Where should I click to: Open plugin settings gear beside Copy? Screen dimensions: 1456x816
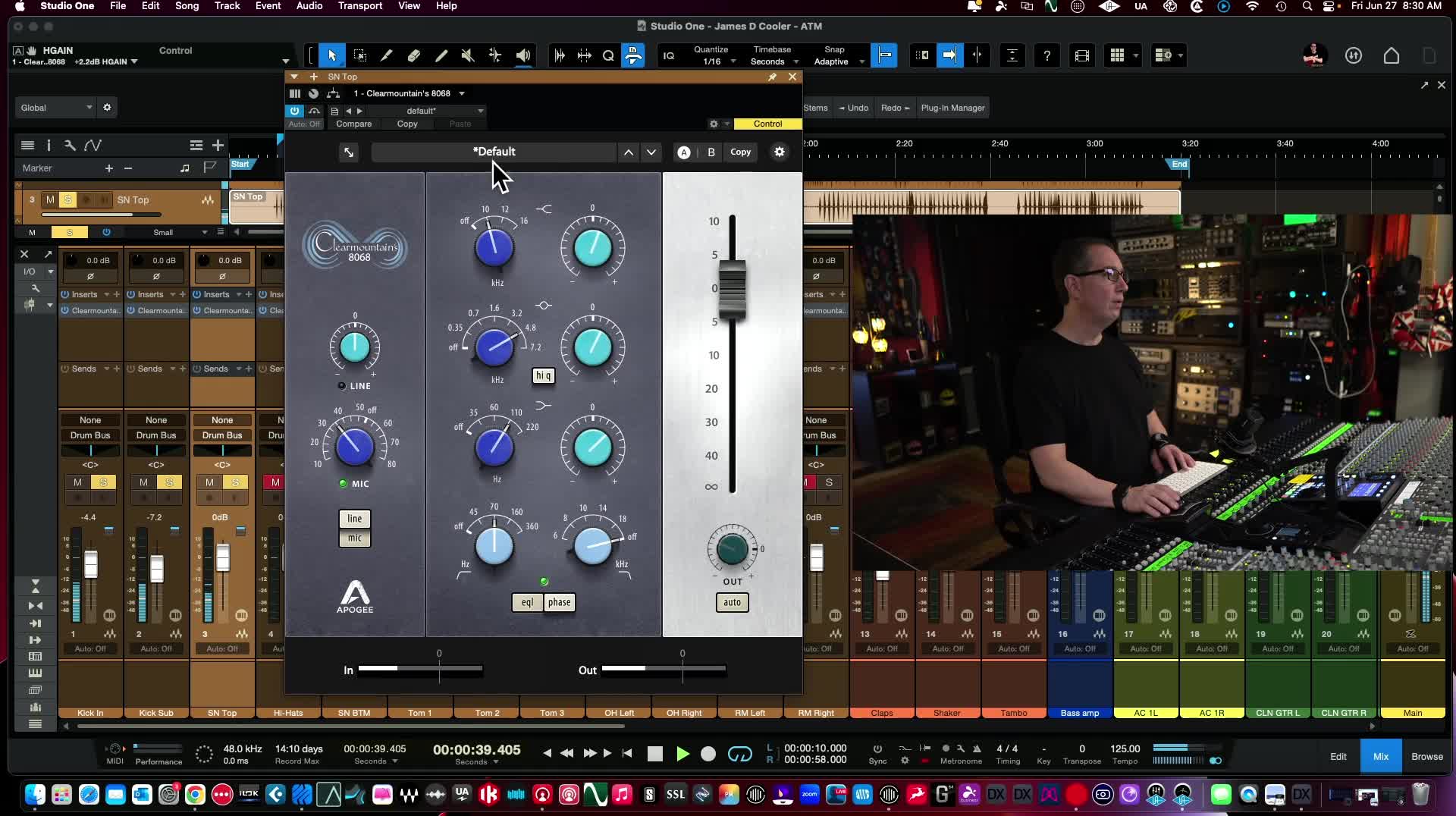point(780,152)
